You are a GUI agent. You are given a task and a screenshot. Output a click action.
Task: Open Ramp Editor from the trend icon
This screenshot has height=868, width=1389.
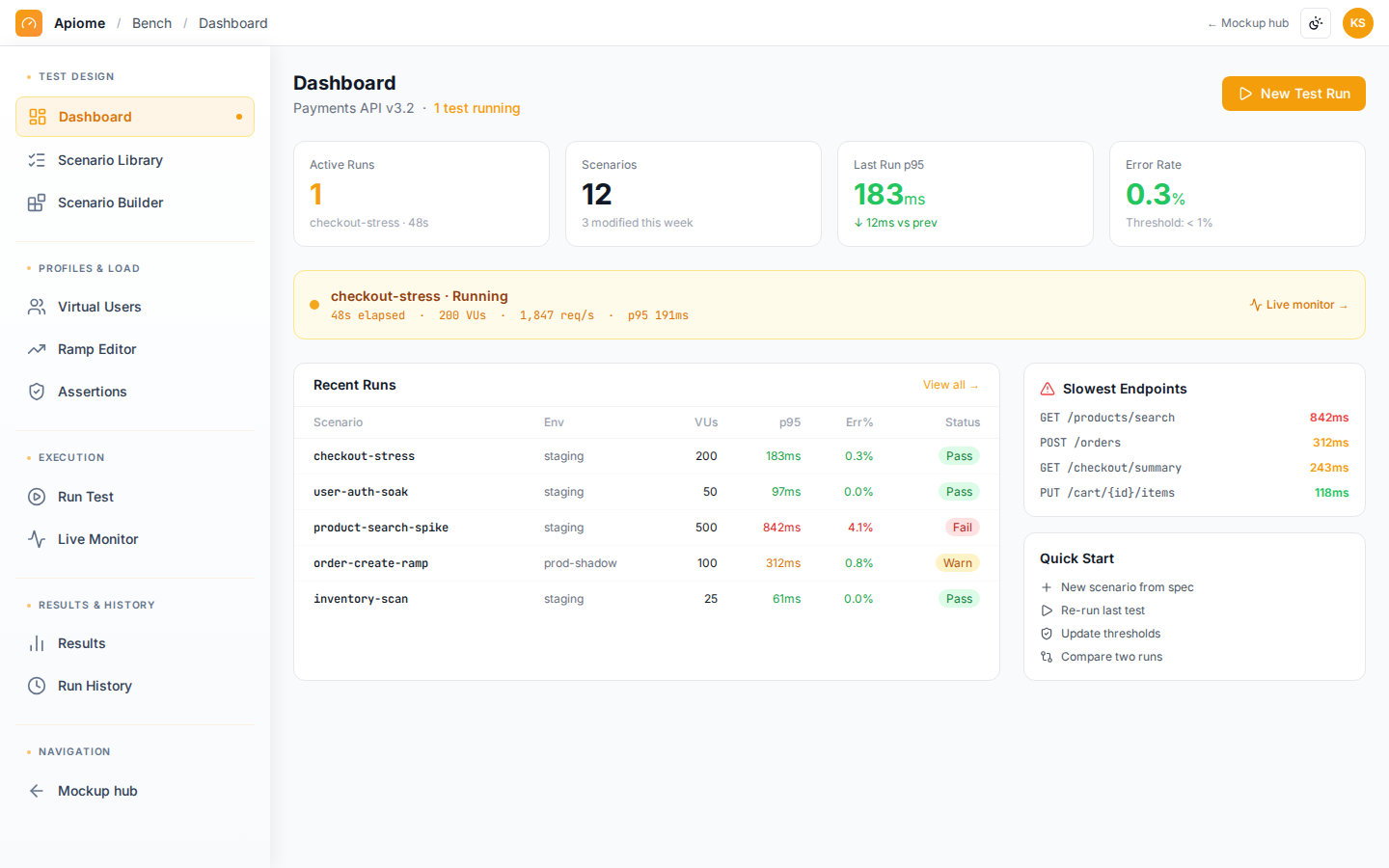37,349
